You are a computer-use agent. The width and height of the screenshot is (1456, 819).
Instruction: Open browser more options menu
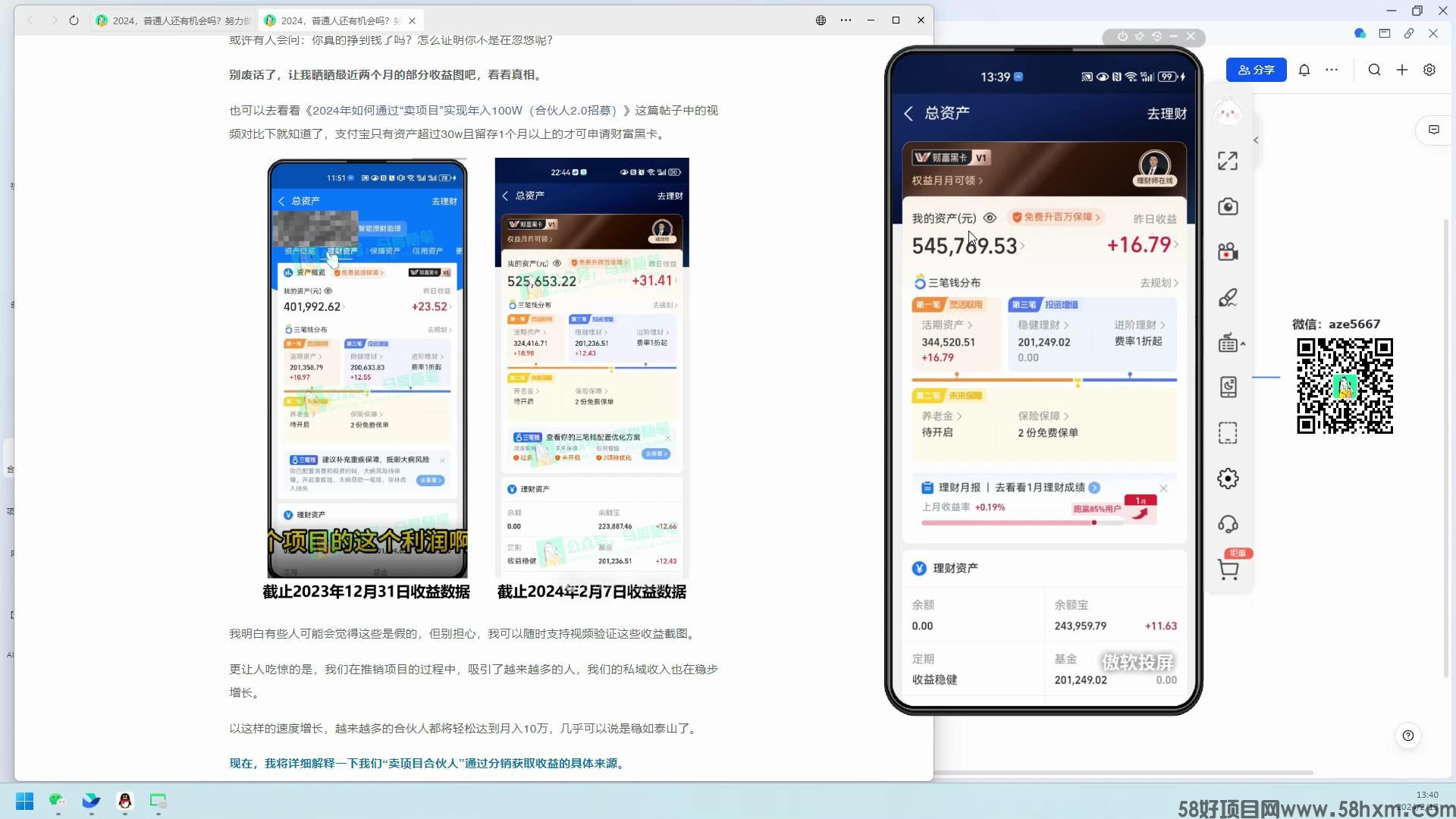[x=846, y=20]
